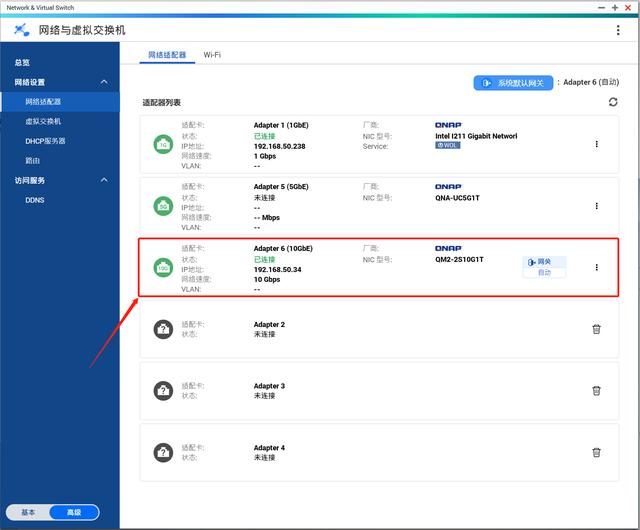Click Adapter 4 unknown port icon
Viewport: 640px width, 530px height.
pos(163,452)
